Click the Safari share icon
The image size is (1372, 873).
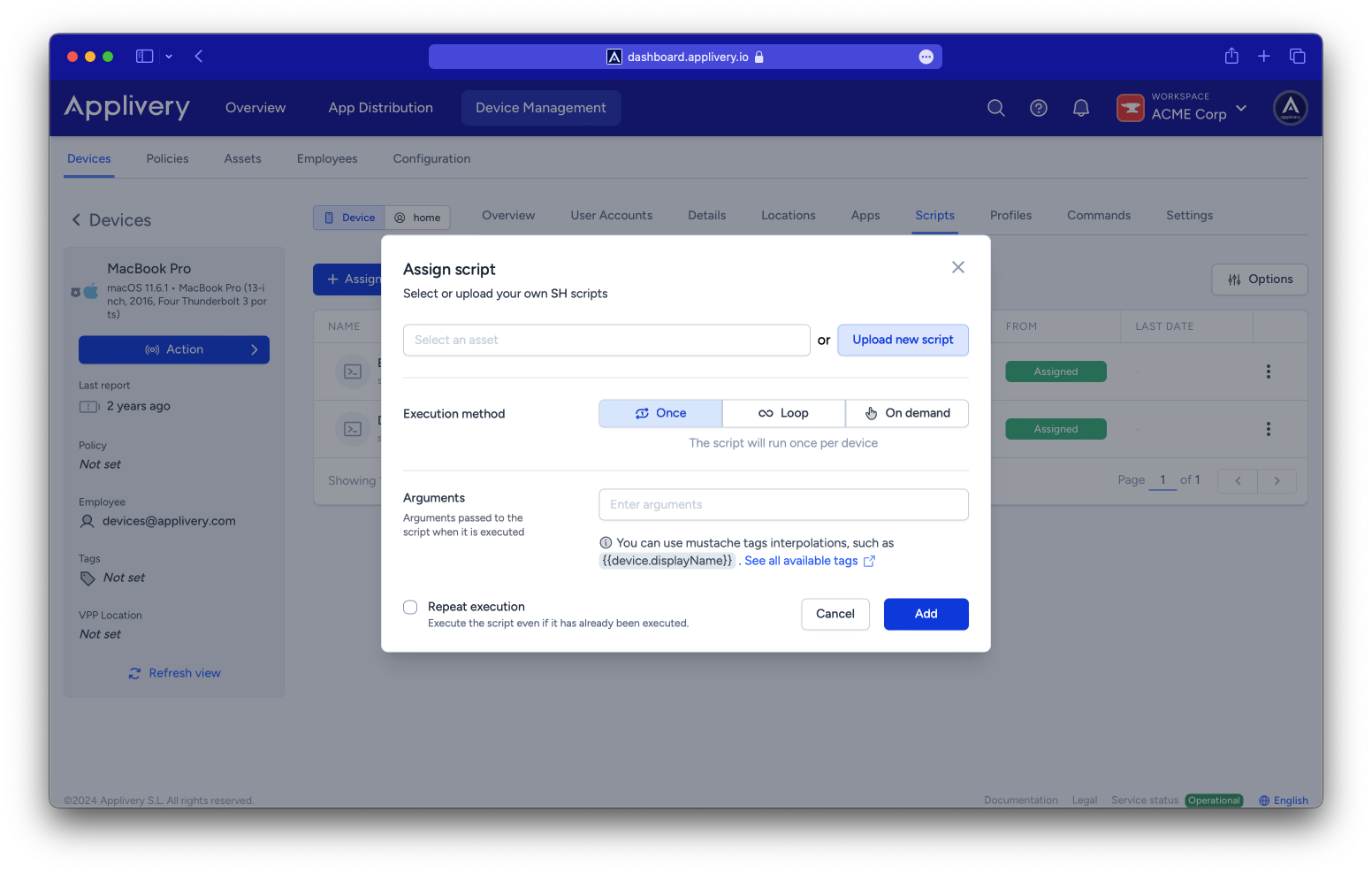pyautogui.click(x=1231, y=56)
